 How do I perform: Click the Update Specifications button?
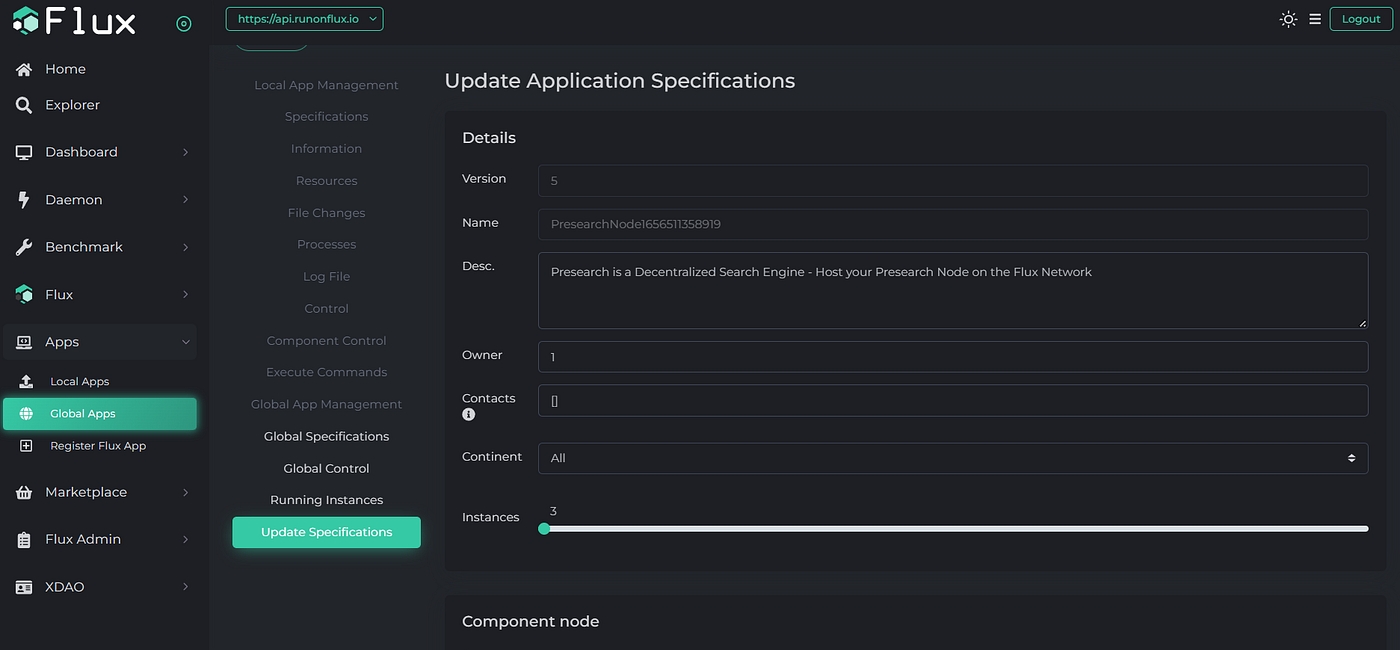tap(326, 532)
